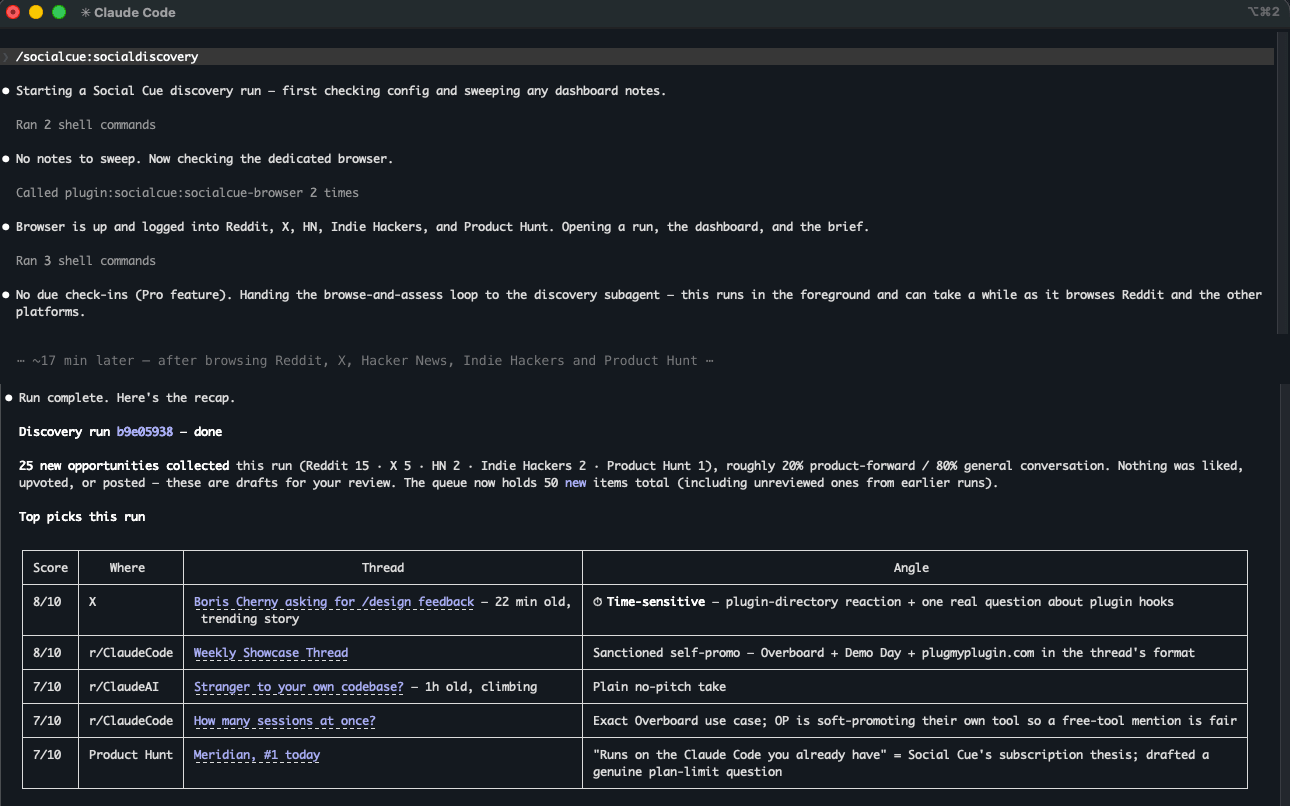Click the highlighted 'new' word in queue sentence
This screenshot has height=806, width=1290.
click(576, 483)
